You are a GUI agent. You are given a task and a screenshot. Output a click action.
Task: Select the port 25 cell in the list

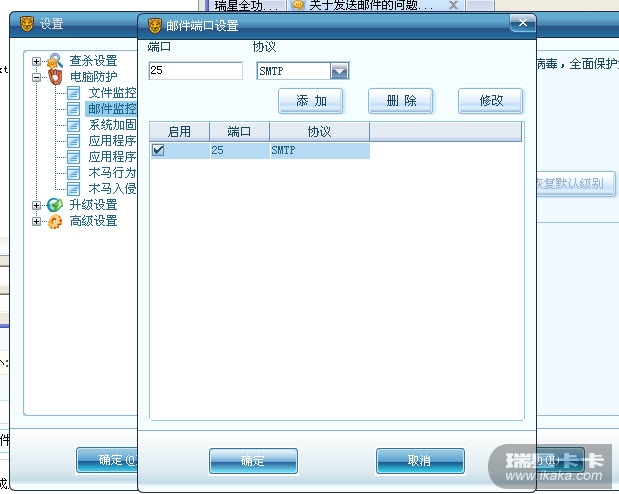click(x=240, y=150)
